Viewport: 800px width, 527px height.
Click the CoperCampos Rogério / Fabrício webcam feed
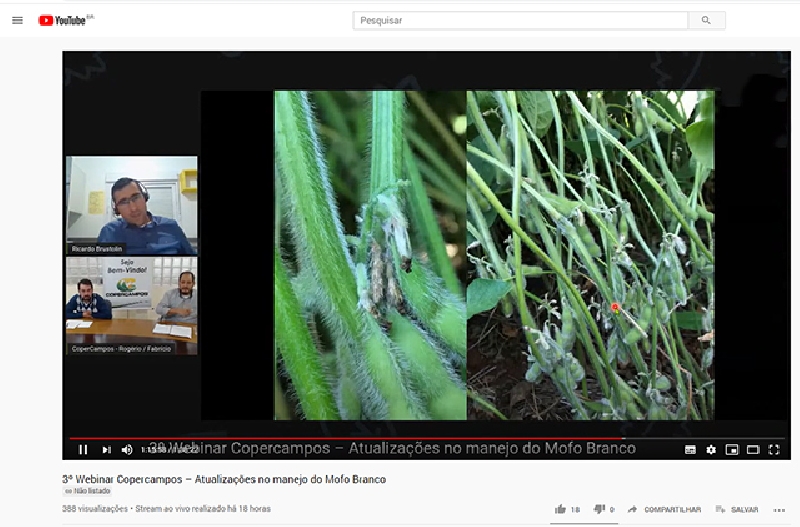coord(132,306)
